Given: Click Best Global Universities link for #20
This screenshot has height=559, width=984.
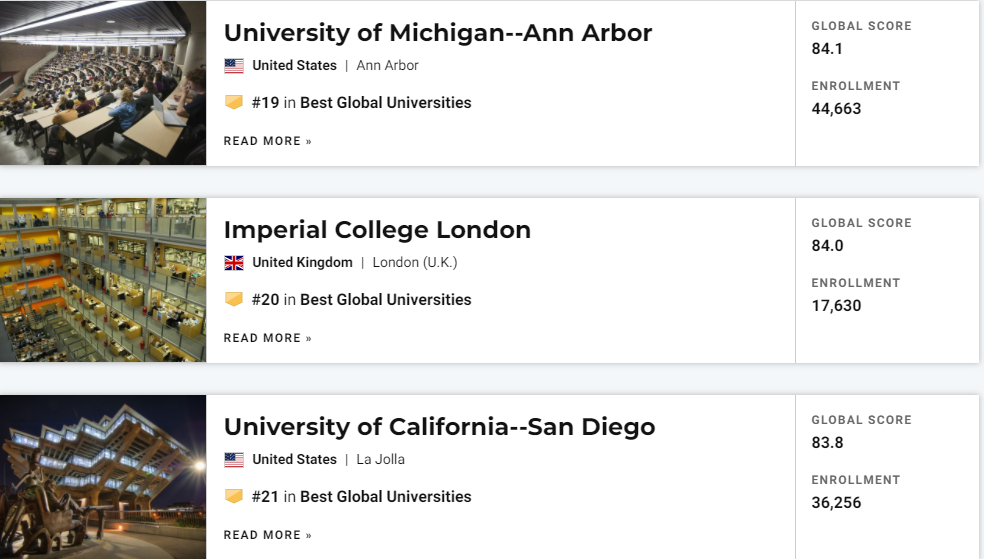Looking at the screenshot, I should (385, 299).
